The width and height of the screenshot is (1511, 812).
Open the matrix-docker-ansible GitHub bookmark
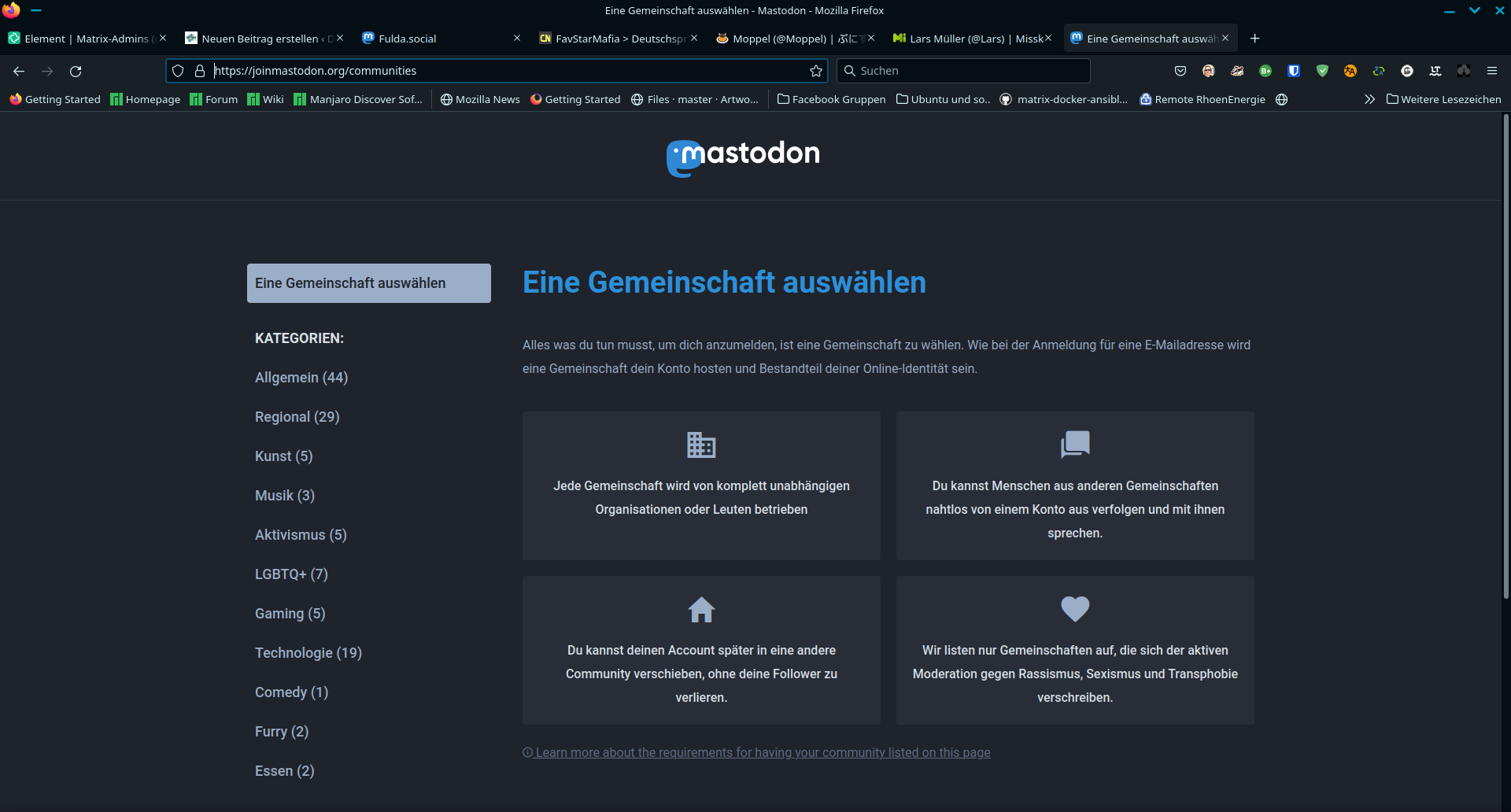click(x=1064, y=99)
